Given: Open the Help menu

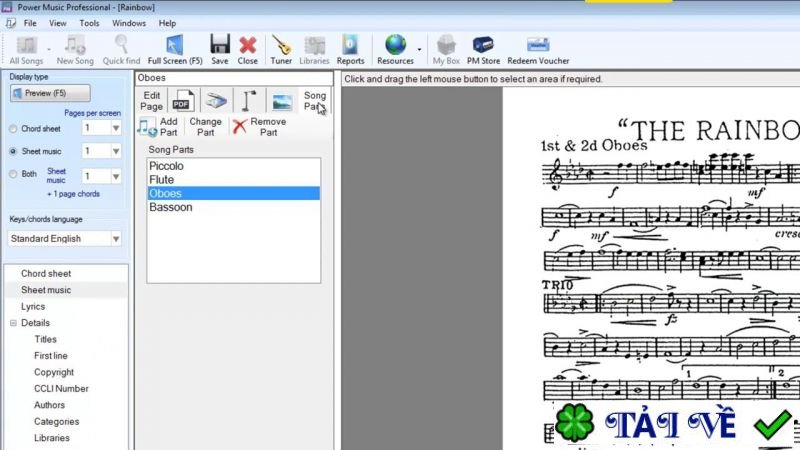Looking at the screenshot, I should click(167, 23).
